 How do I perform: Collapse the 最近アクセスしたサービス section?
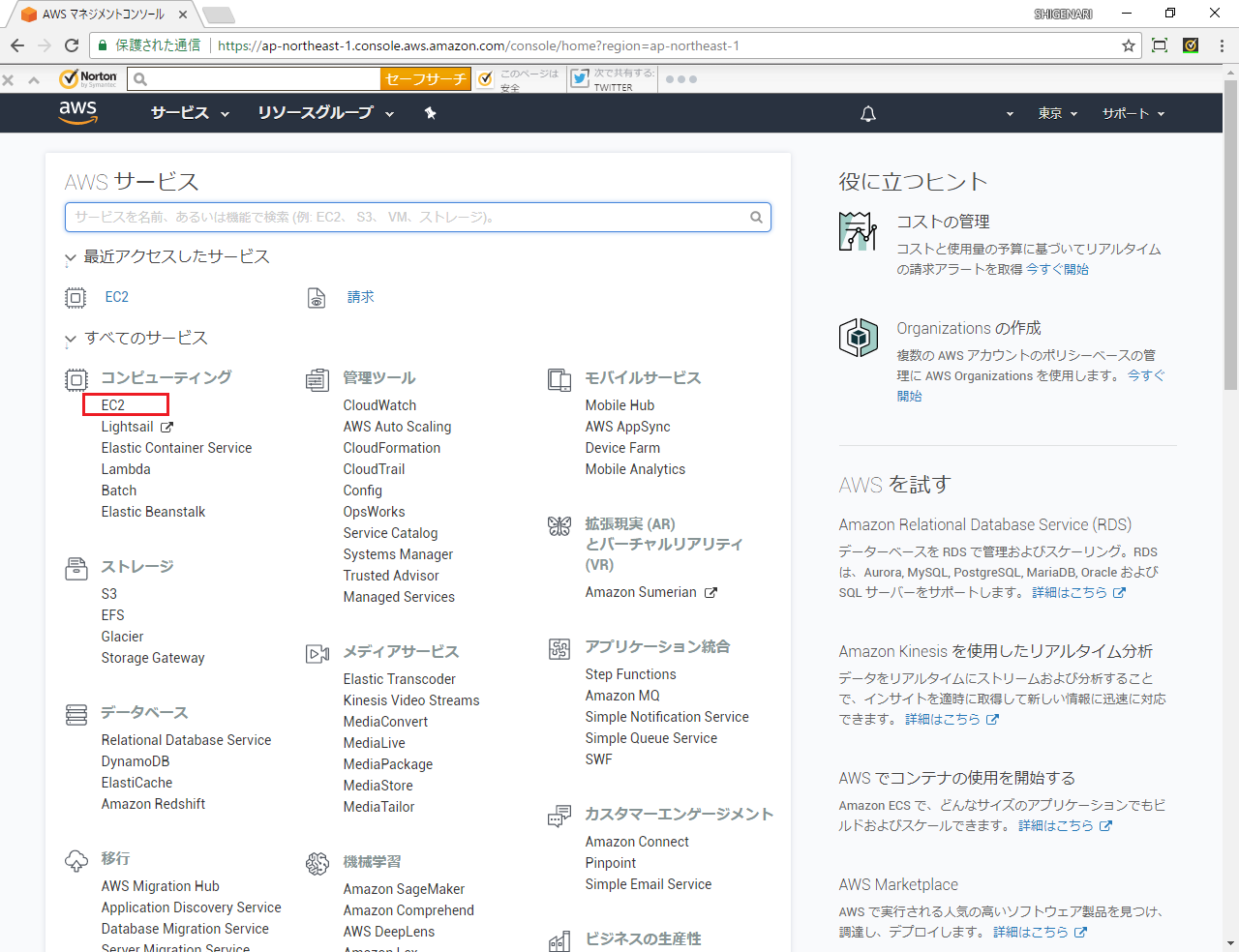point(70,258)
